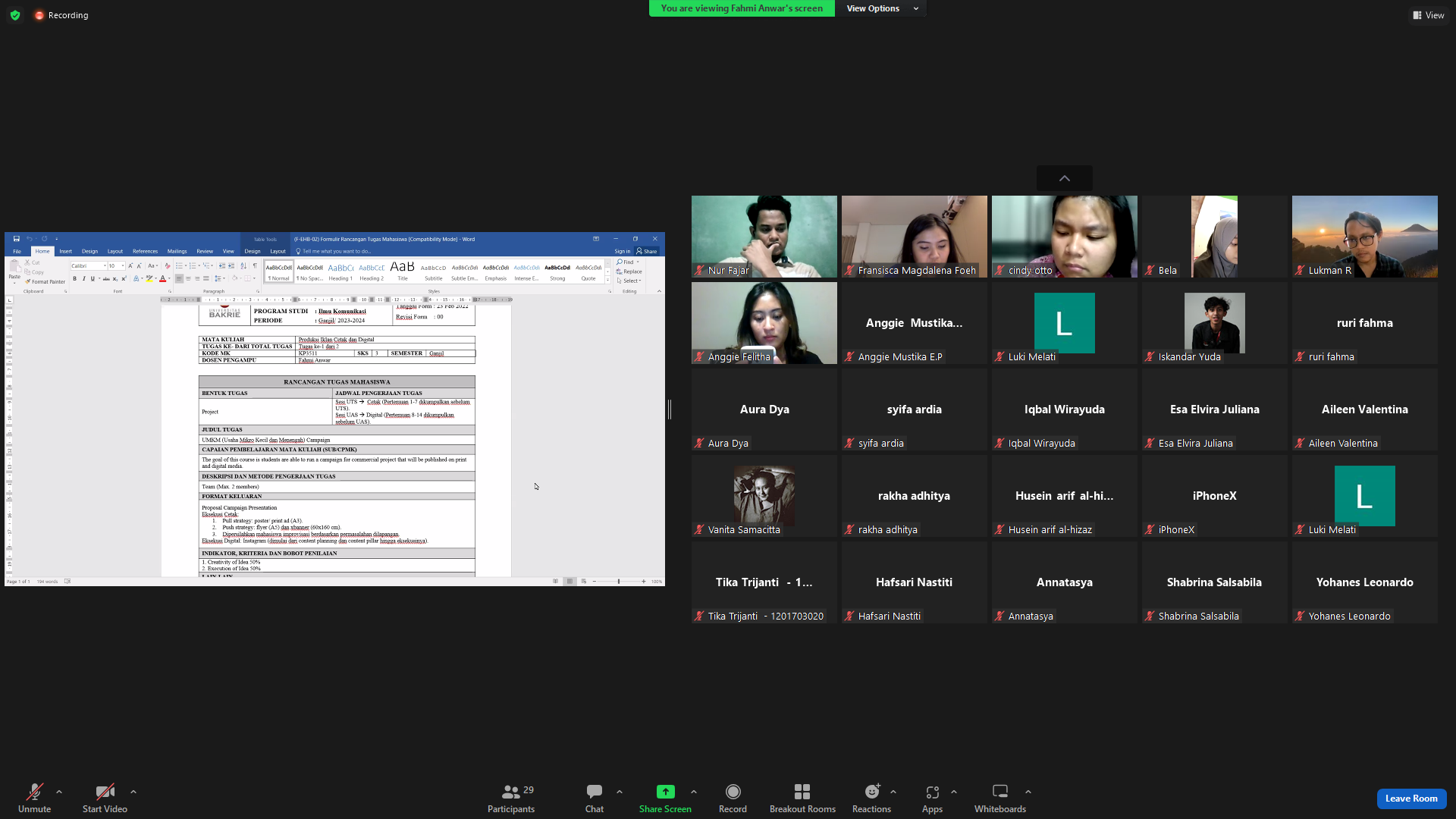Open View Options dropdown

[x=882, y=8]
